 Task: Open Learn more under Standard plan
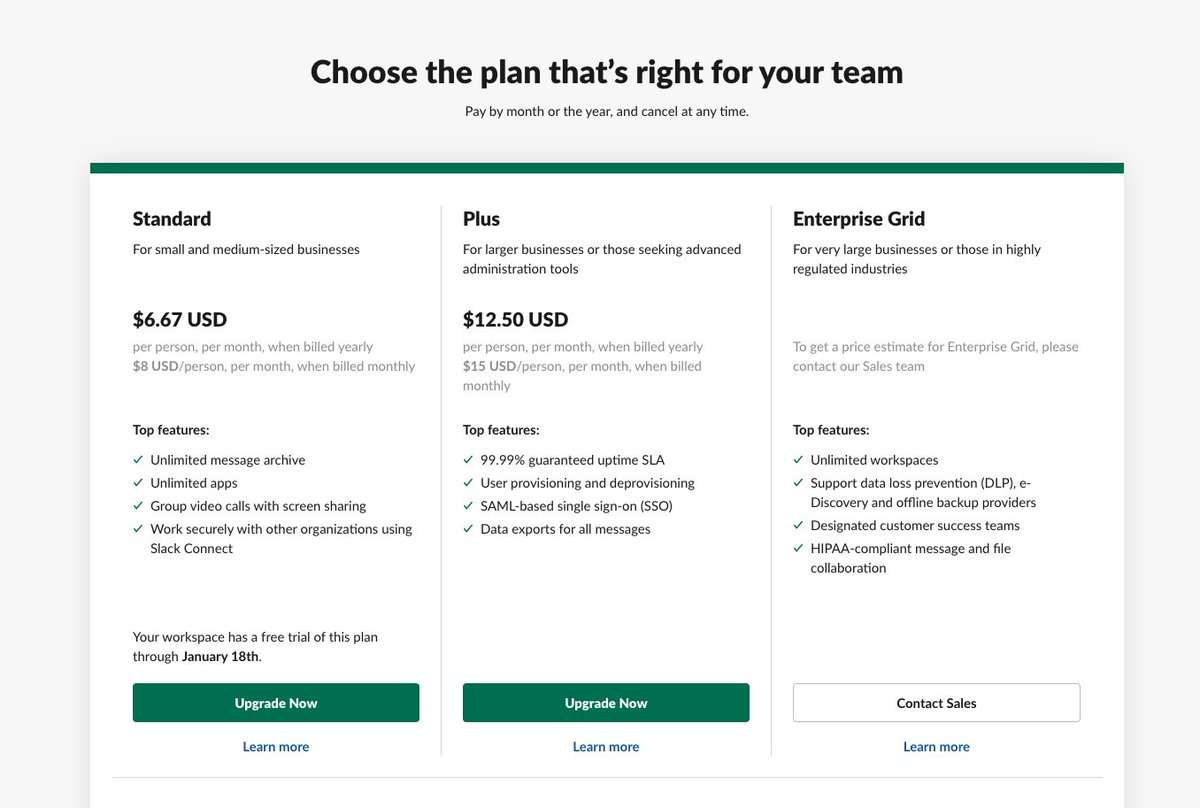(x=275, y=747)
